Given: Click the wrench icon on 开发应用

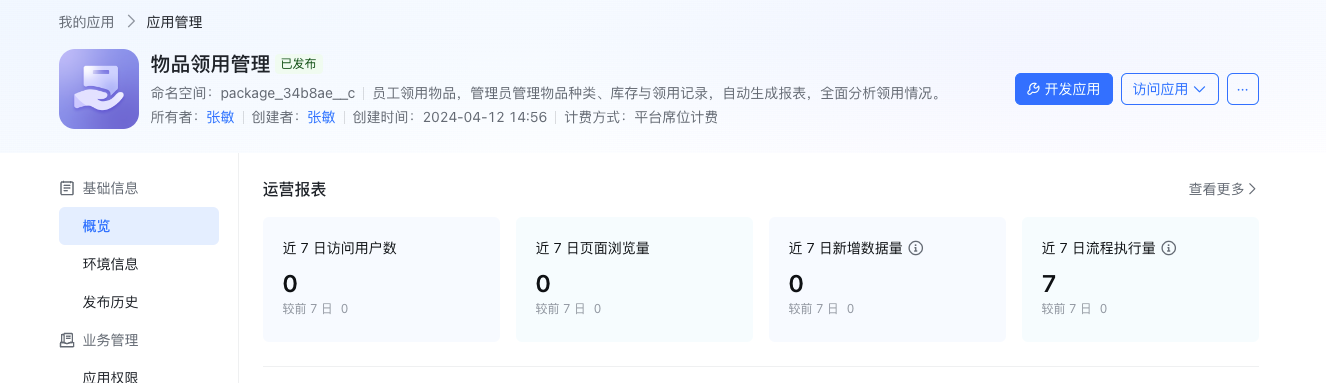Looking at the screenshot, I should coord(1034,89).
